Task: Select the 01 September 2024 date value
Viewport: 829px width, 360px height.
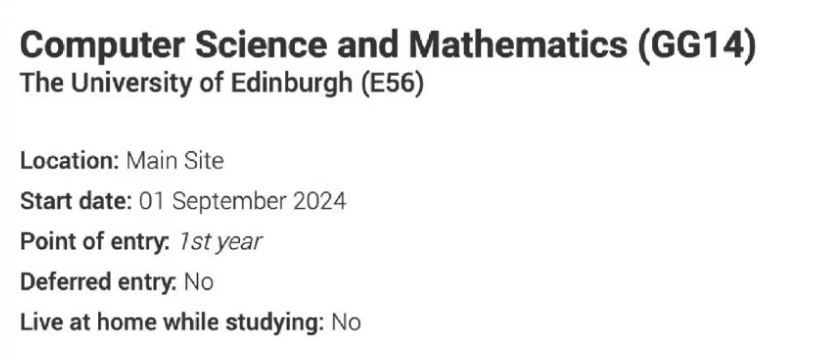Action: coord(243,202)
